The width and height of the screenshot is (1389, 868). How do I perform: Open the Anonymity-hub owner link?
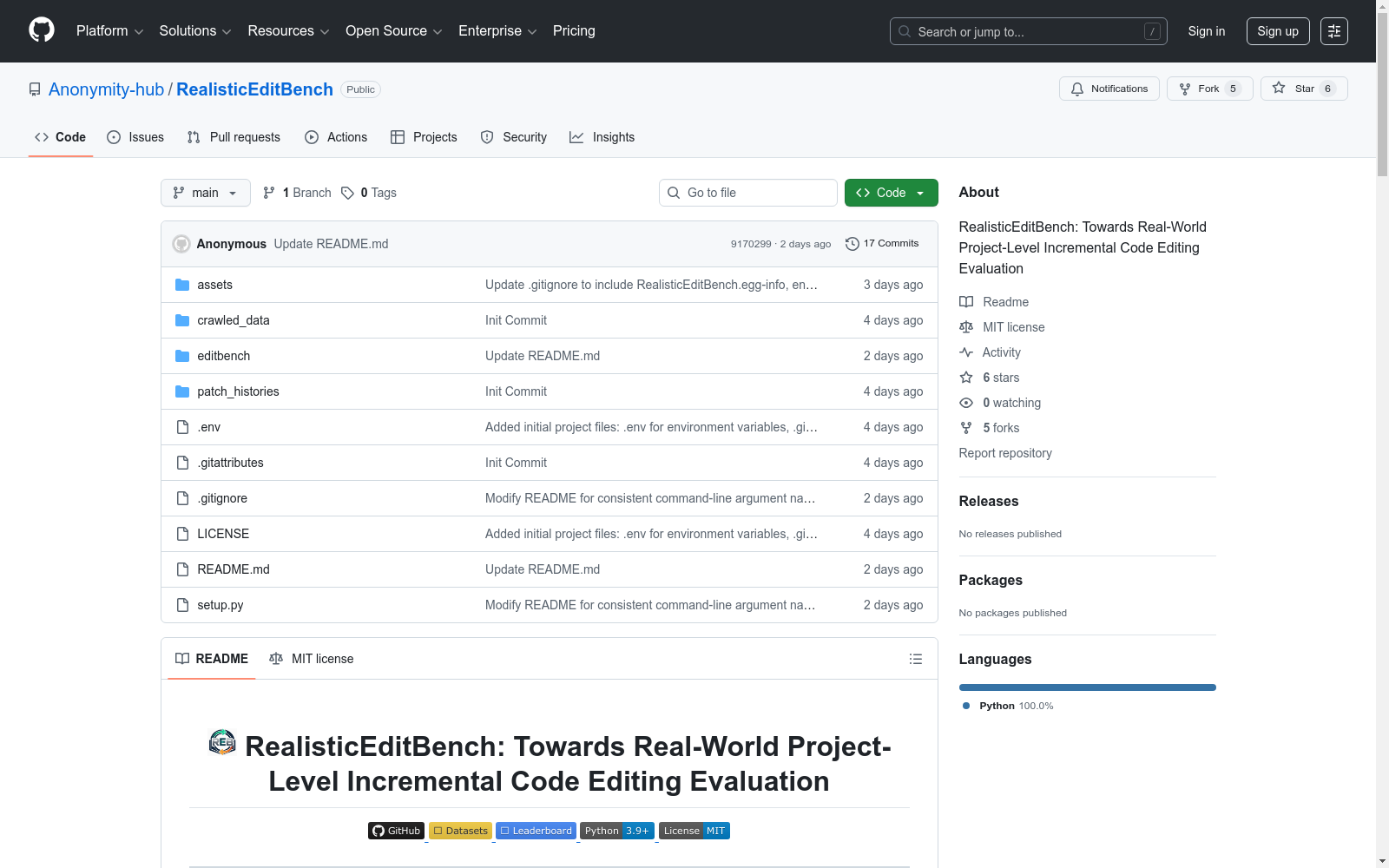[106, 89]
